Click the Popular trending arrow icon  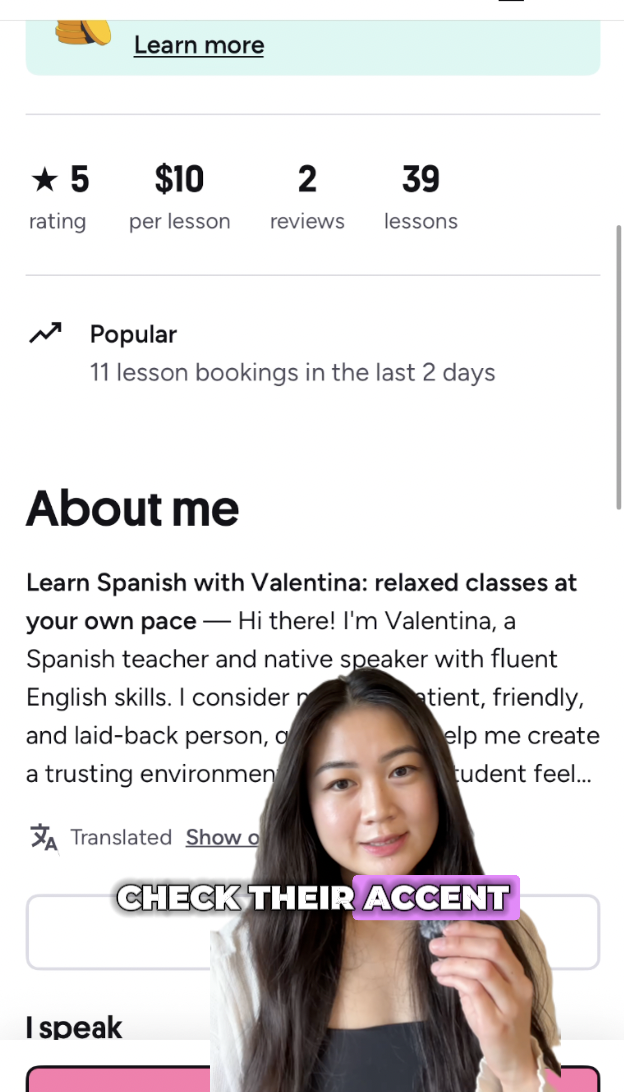(x=45, y=334)
